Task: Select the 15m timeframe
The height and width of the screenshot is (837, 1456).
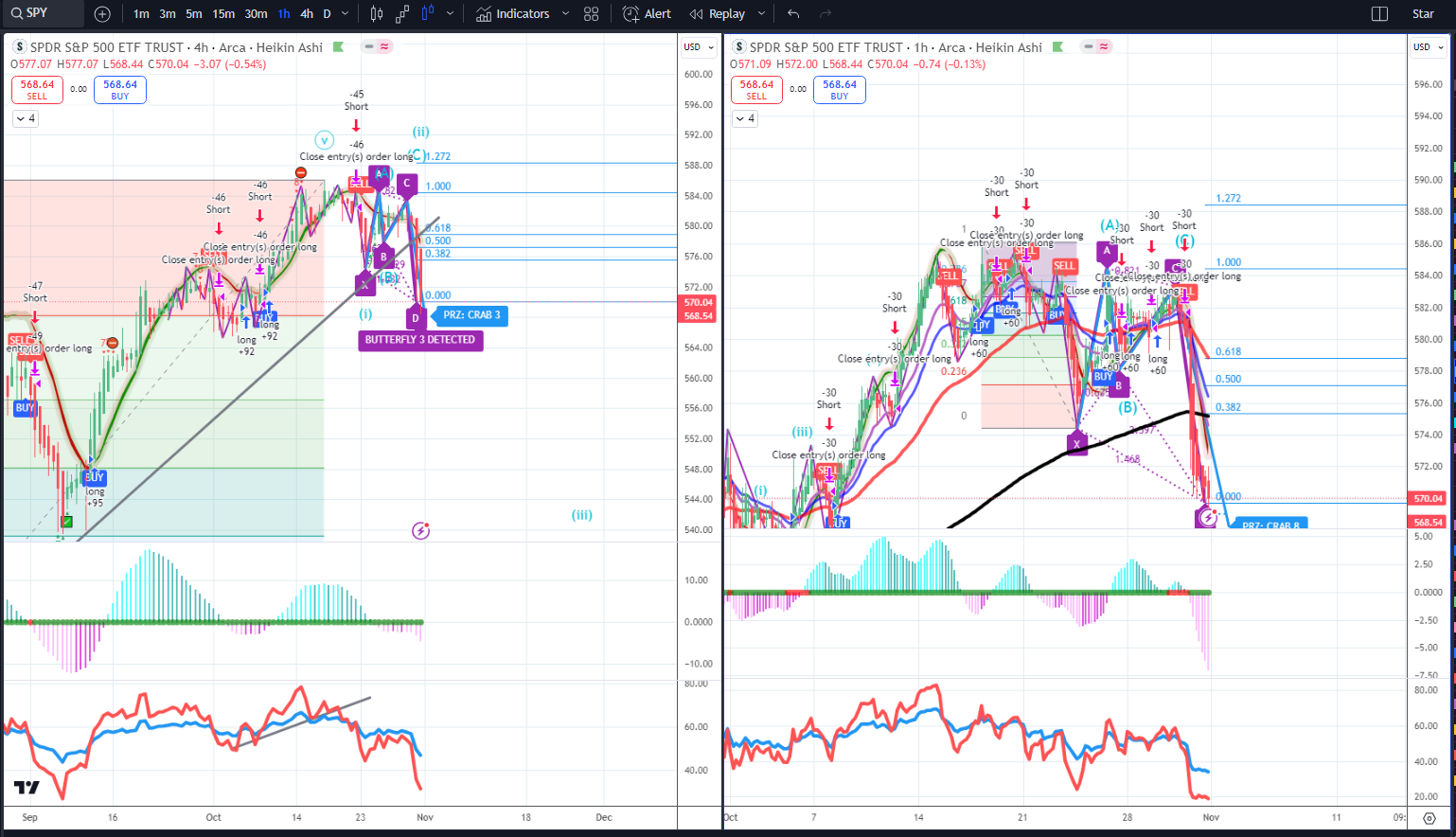Action: click(223, 14)
